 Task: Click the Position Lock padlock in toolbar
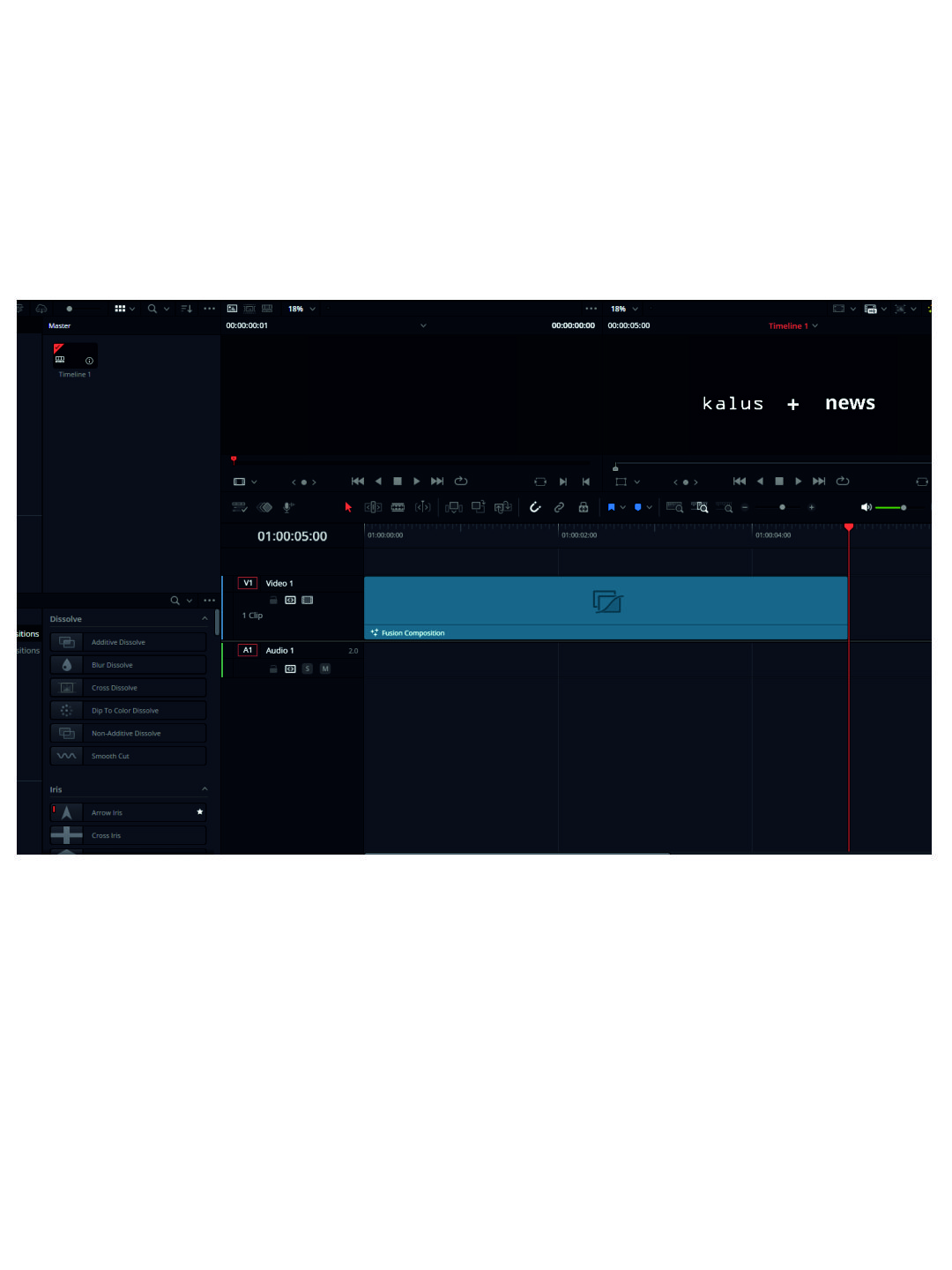click(584, 507)
